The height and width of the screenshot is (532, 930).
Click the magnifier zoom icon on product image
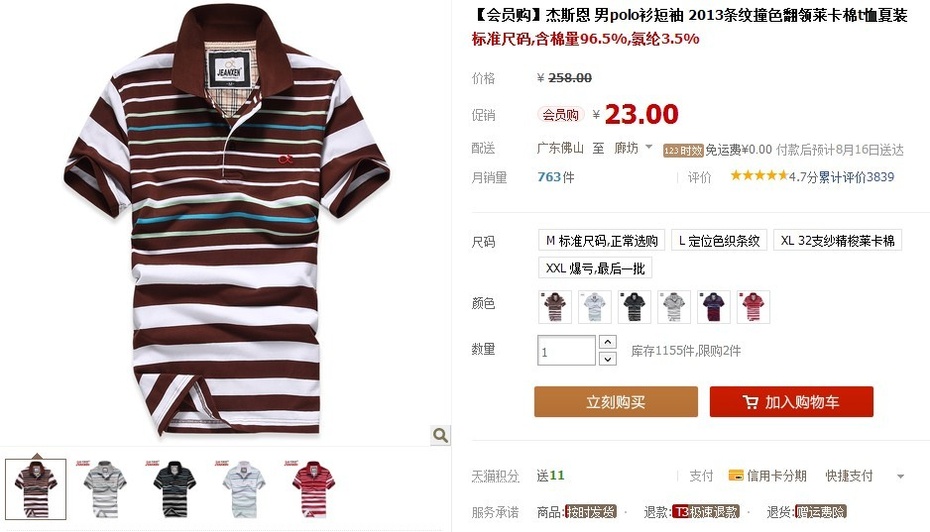pyautogui.click(x=440, y=435)
